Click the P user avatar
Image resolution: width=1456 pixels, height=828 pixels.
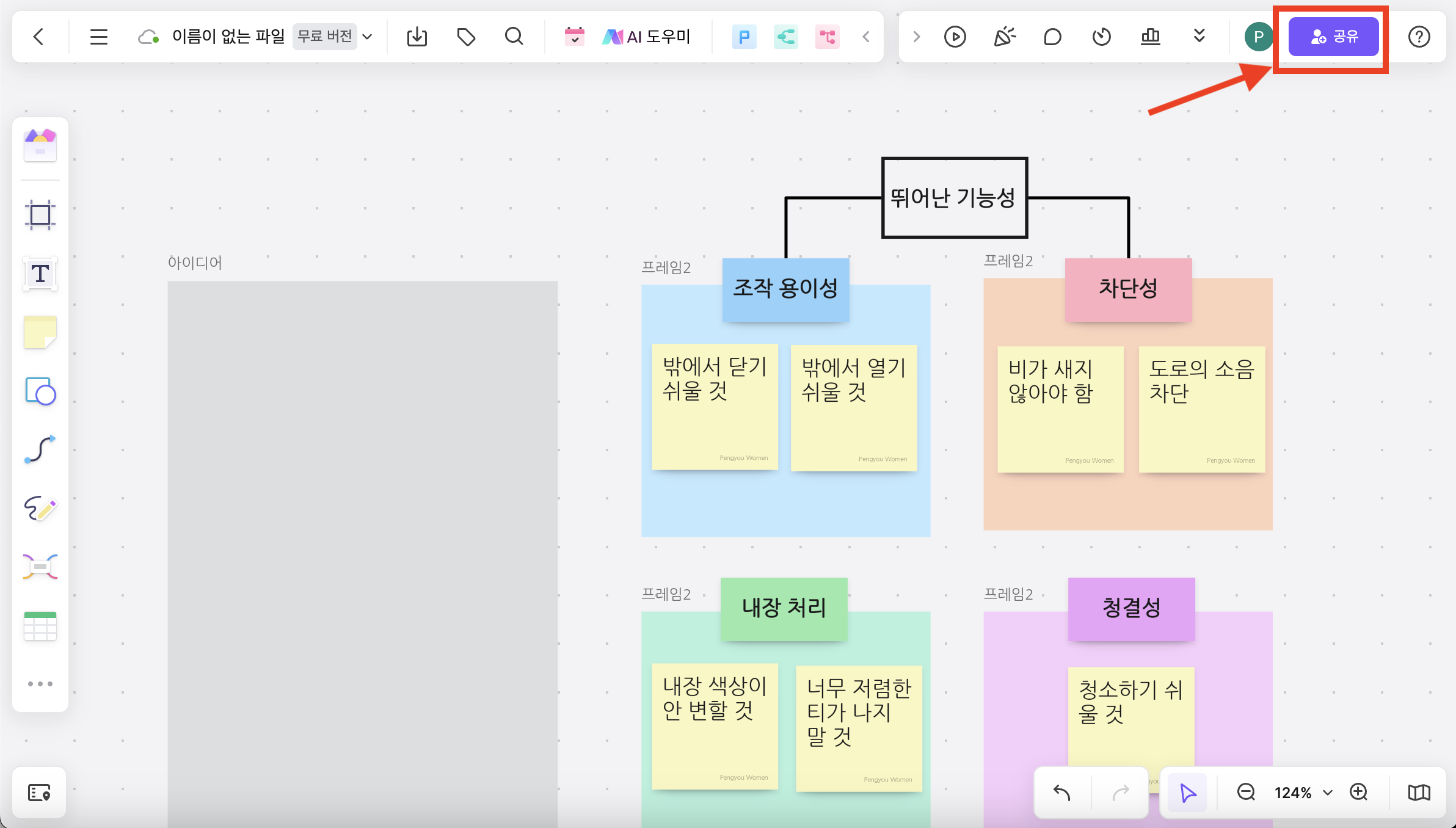tap(1258, 37)
